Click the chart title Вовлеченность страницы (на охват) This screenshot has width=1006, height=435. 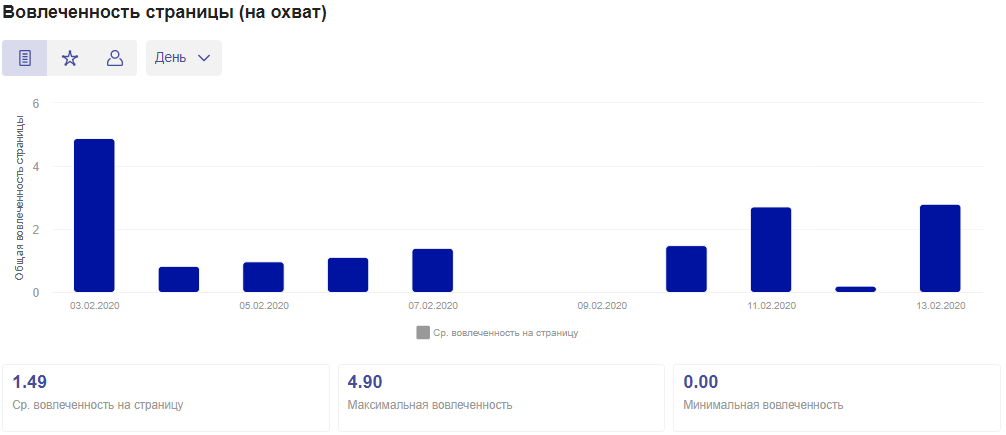coord(165,13)
